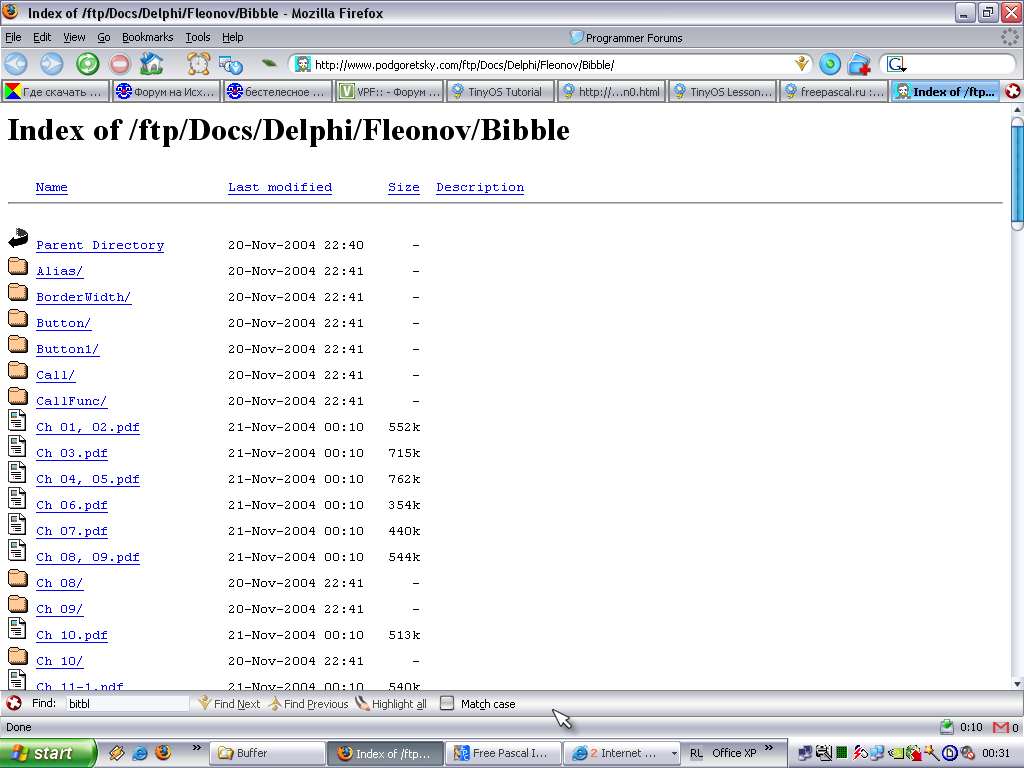Go to Home page via toolbar

click(x=152, y=64)
